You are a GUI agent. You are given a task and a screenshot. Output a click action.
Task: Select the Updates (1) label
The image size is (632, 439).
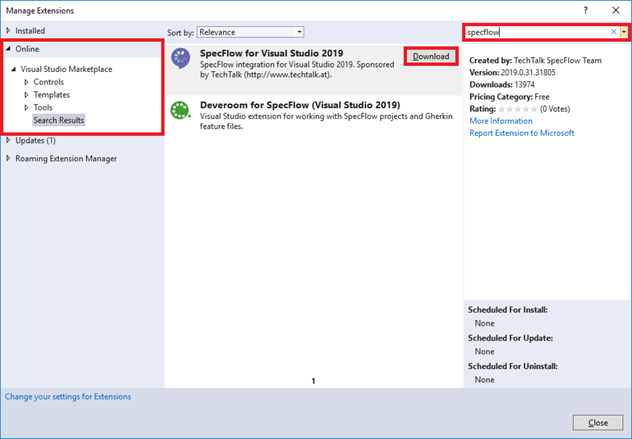point(35,140)
